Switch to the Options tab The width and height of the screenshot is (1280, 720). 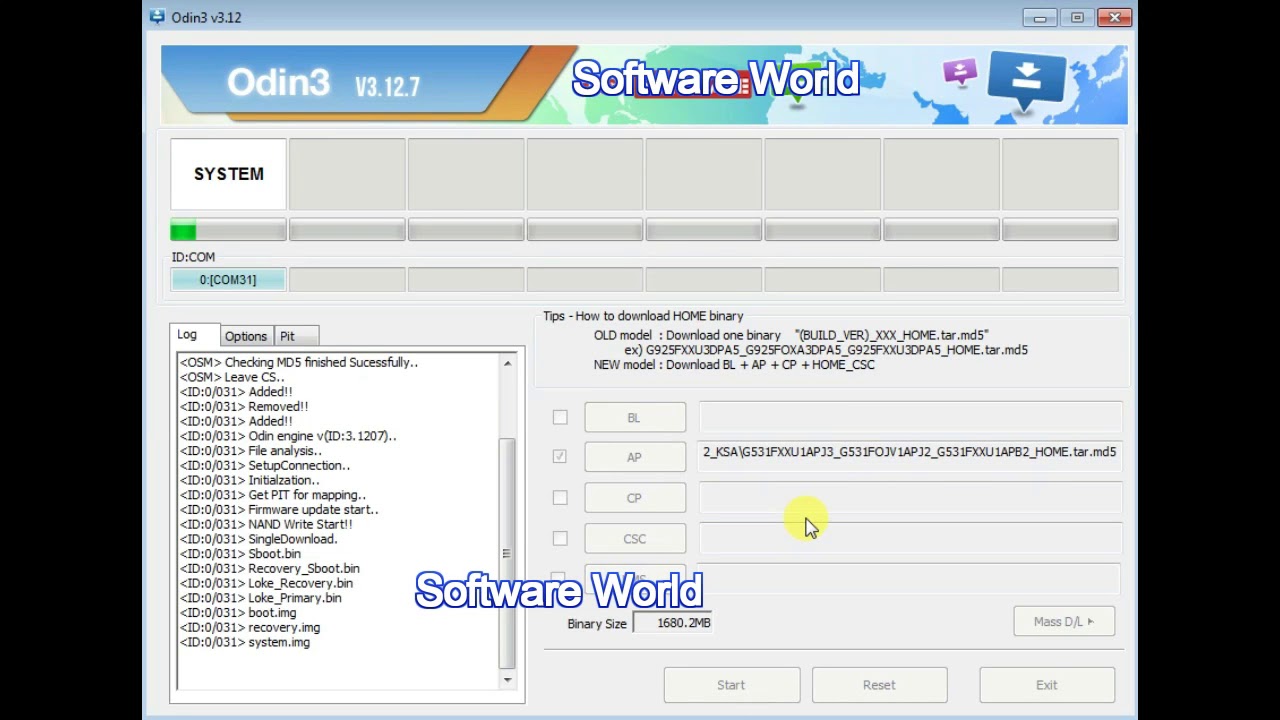(x=246, y=336)
